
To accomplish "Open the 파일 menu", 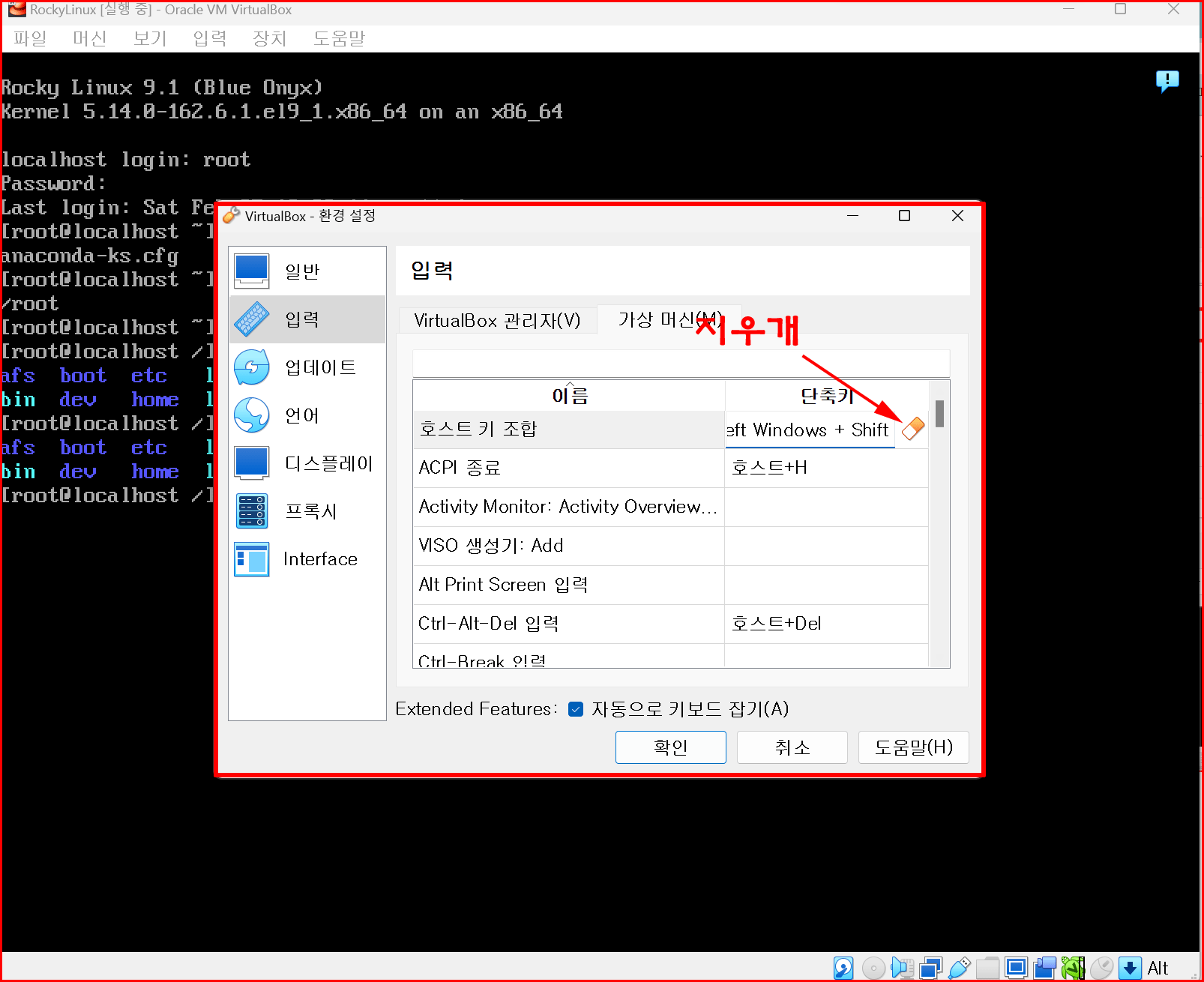I will pos(30,38).
